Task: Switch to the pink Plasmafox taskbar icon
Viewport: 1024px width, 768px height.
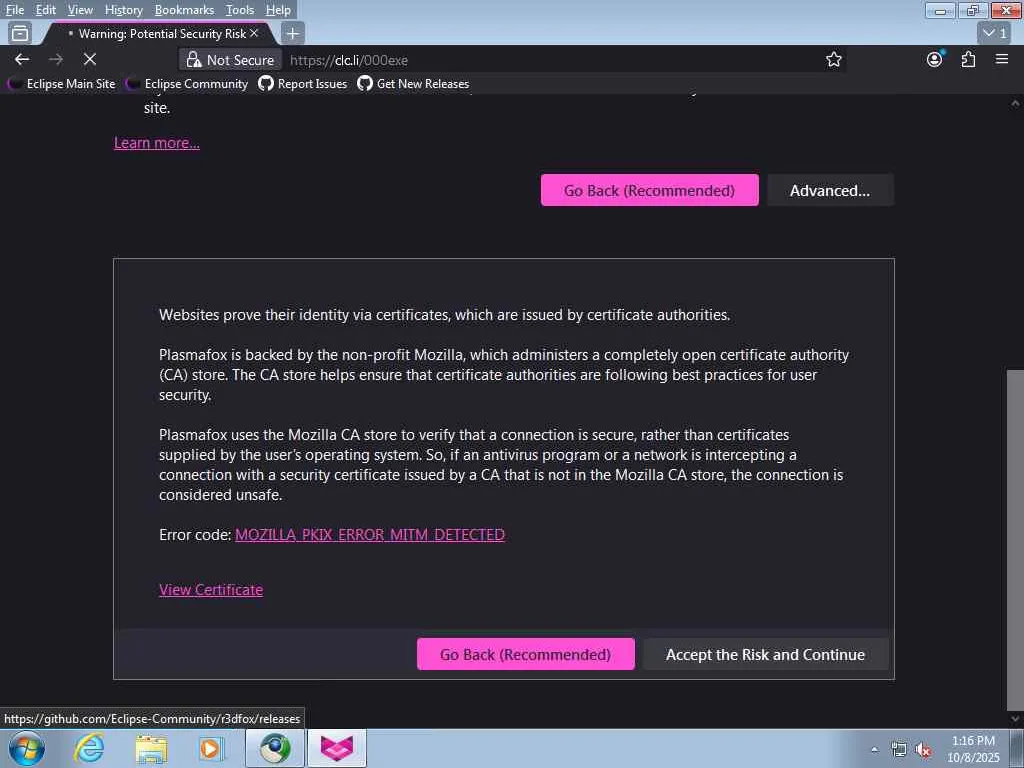Action: pyautogui.click(x=337, y=748)
